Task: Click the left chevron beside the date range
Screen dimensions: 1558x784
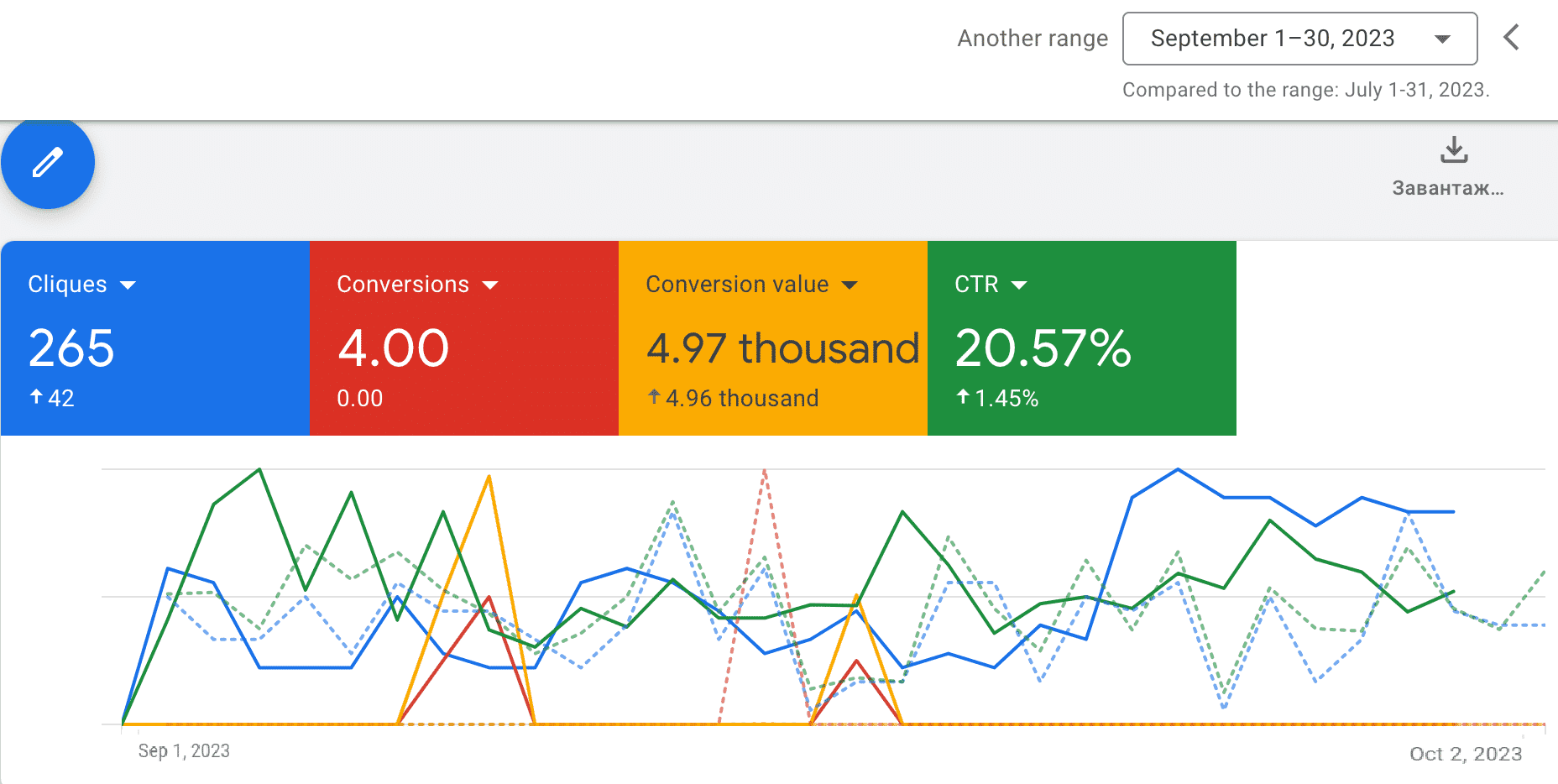Action: tap(1510, 38)
